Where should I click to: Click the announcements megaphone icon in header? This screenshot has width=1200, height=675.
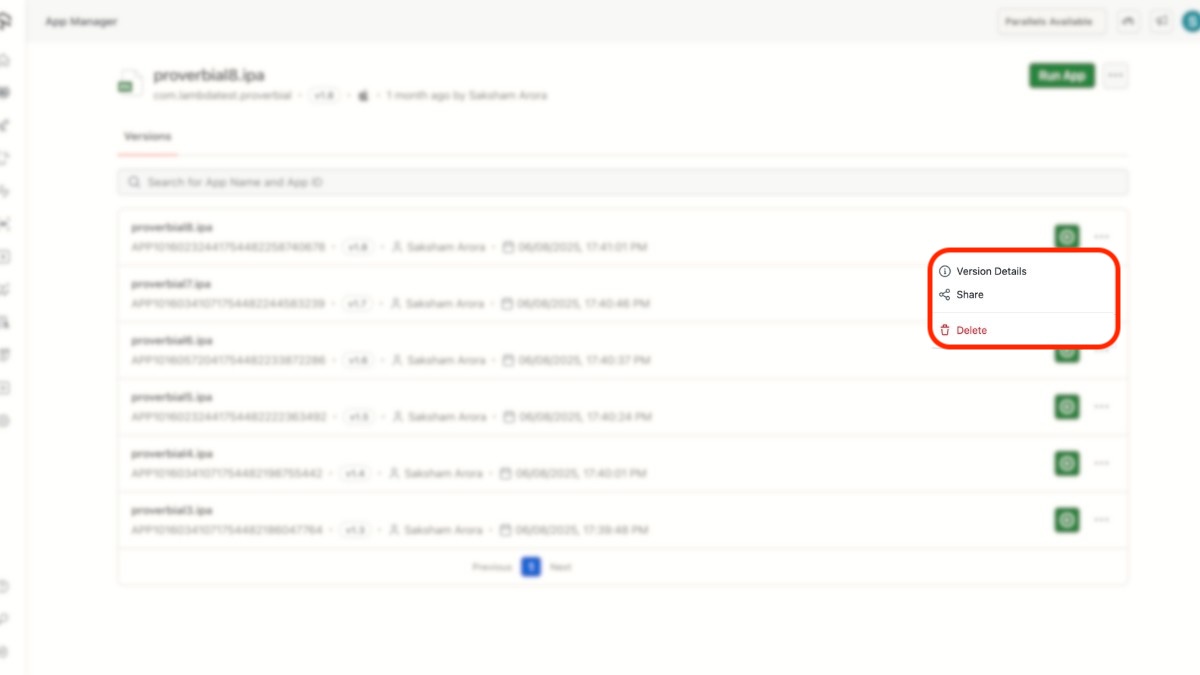1161,21
